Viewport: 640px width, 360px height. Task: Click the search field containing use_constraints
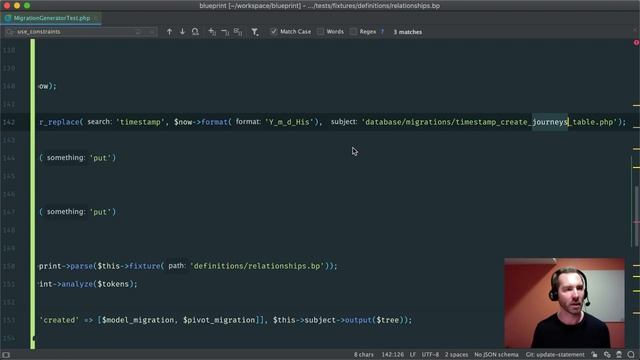coord(80,32)
